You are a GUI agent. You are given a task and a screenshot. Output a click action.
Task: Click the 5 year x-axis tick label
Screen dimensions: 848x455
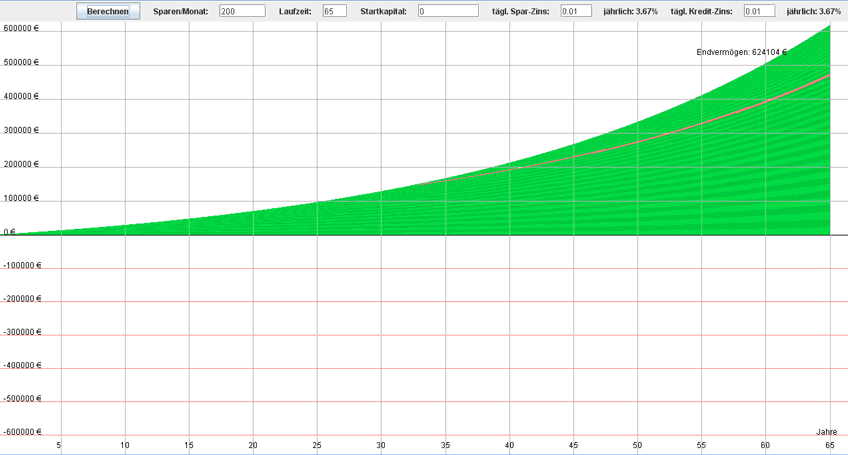point(59,445)
